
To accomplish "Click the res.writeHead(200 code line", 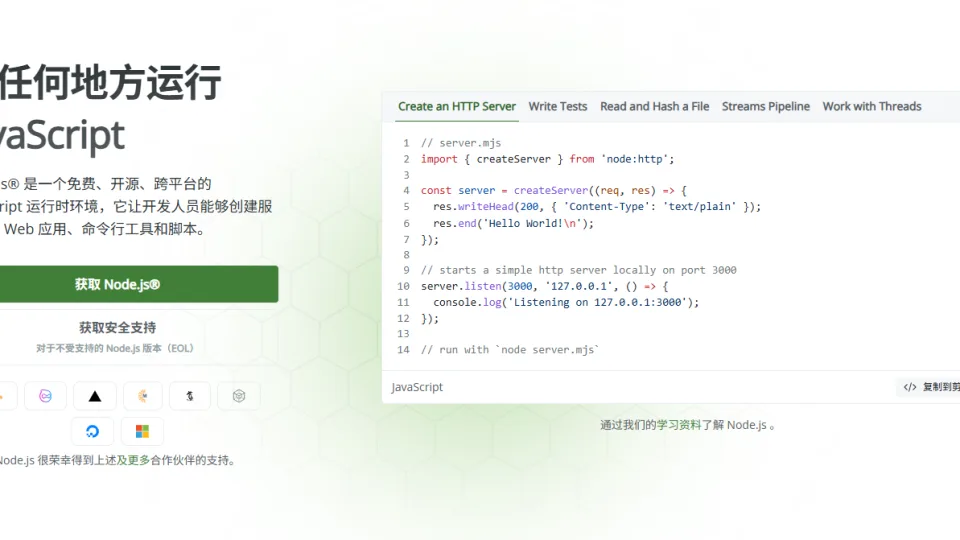I will pyautogui.click(x=597, y=207).
